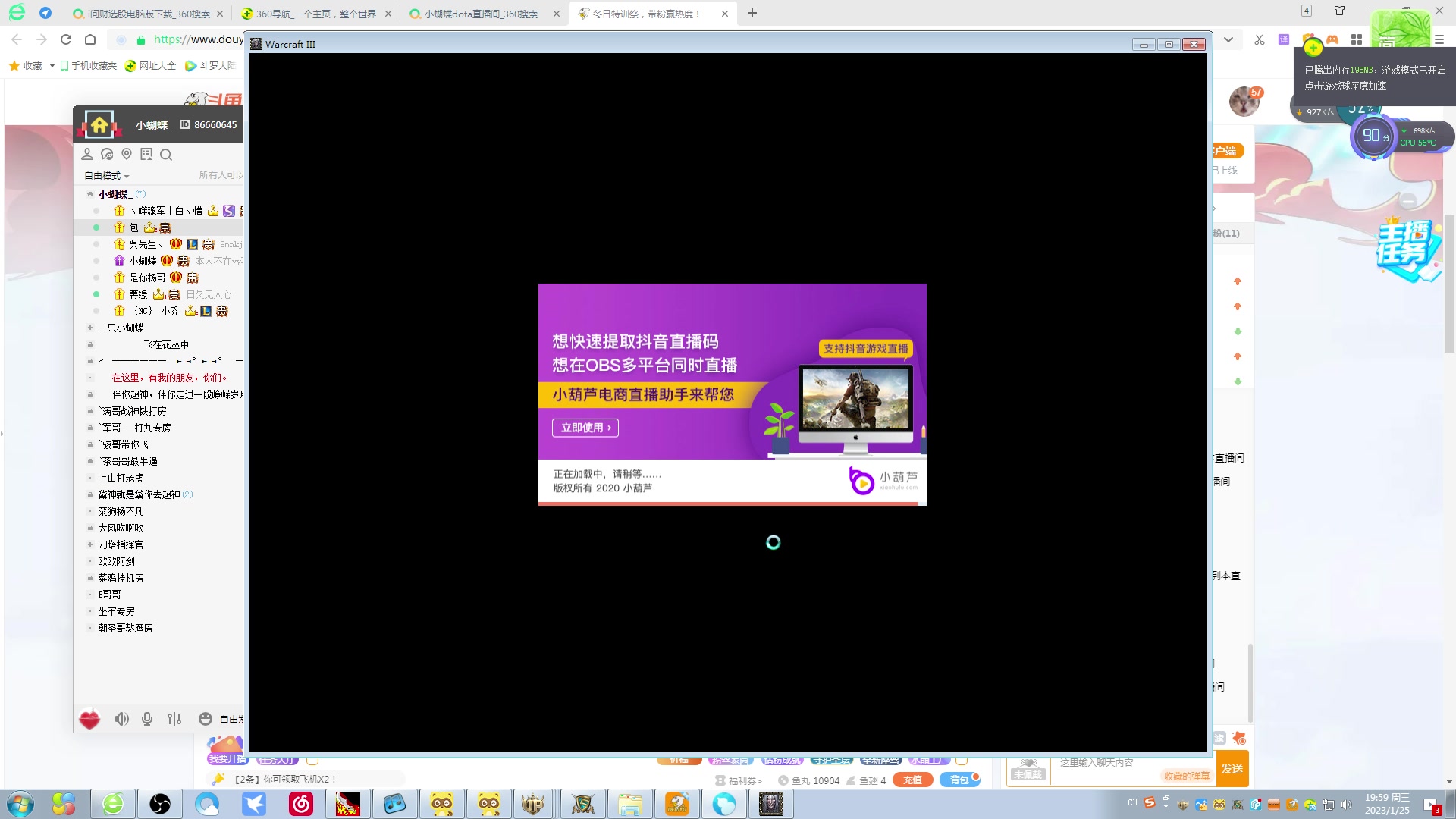Switch to the 360导航 browser tab

point(316,14)
